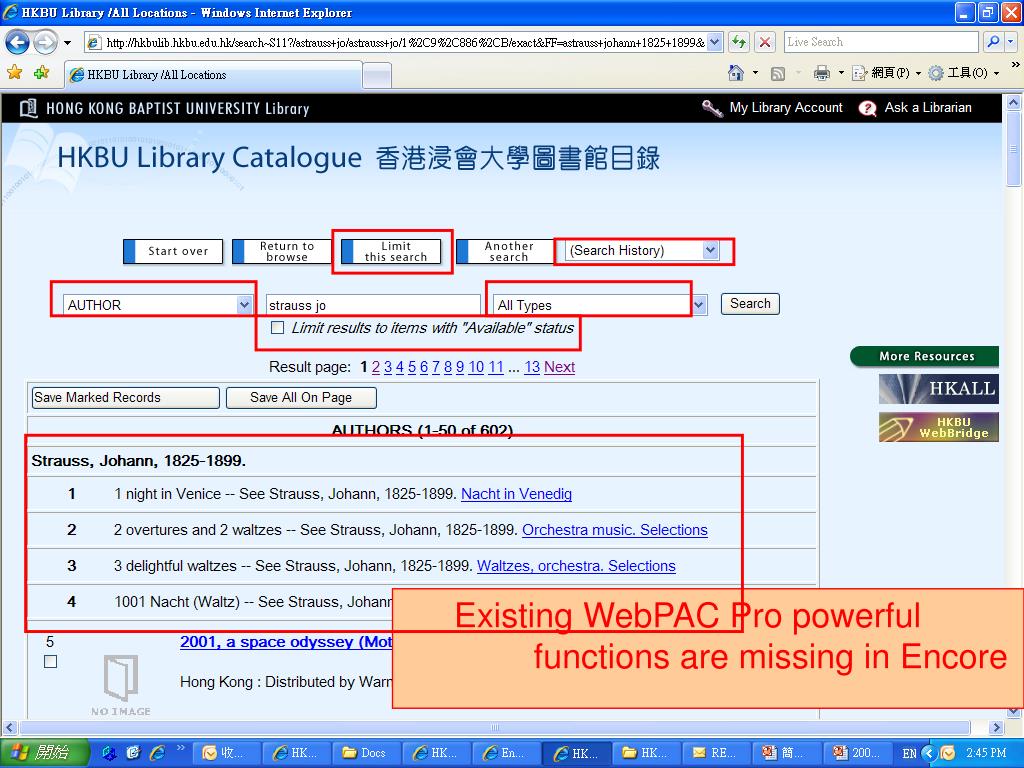
Task: Open the Docs folder taskbar item
Action: click(366, 753)
